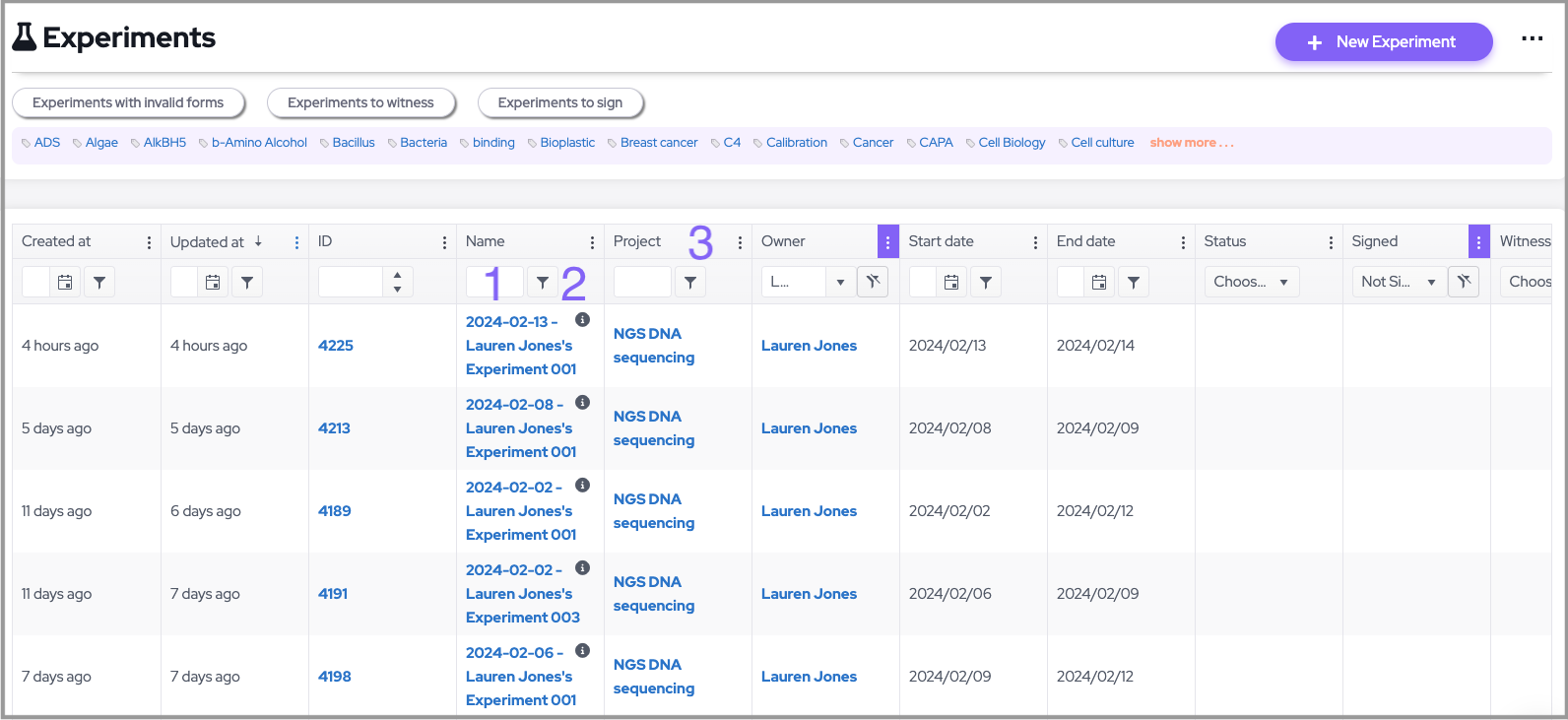The width and height of the screenshot is (1568, 720).
Task: Toggle Experiments with invalid forms filter
Action: point(128,102)
